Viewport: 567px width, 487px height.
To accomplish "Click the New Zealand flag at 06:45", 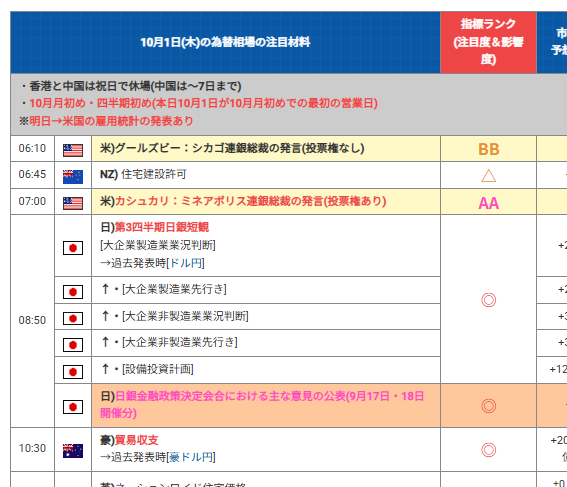I will tap(73, 176).
